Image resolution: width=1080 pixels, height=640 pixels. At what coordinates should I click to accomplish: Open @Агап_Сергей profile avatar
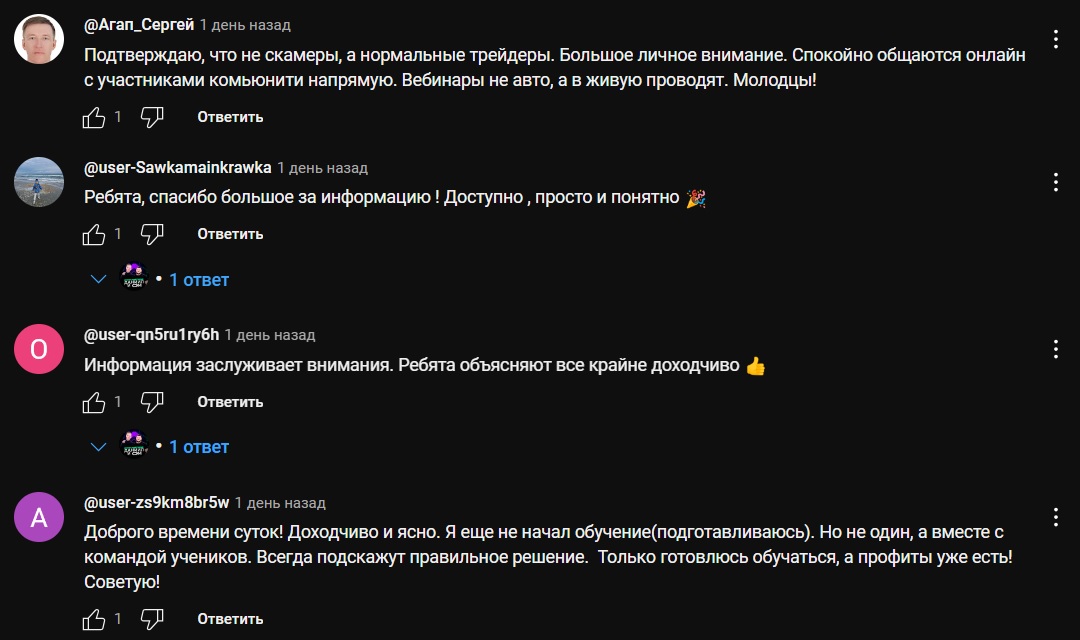39,40
